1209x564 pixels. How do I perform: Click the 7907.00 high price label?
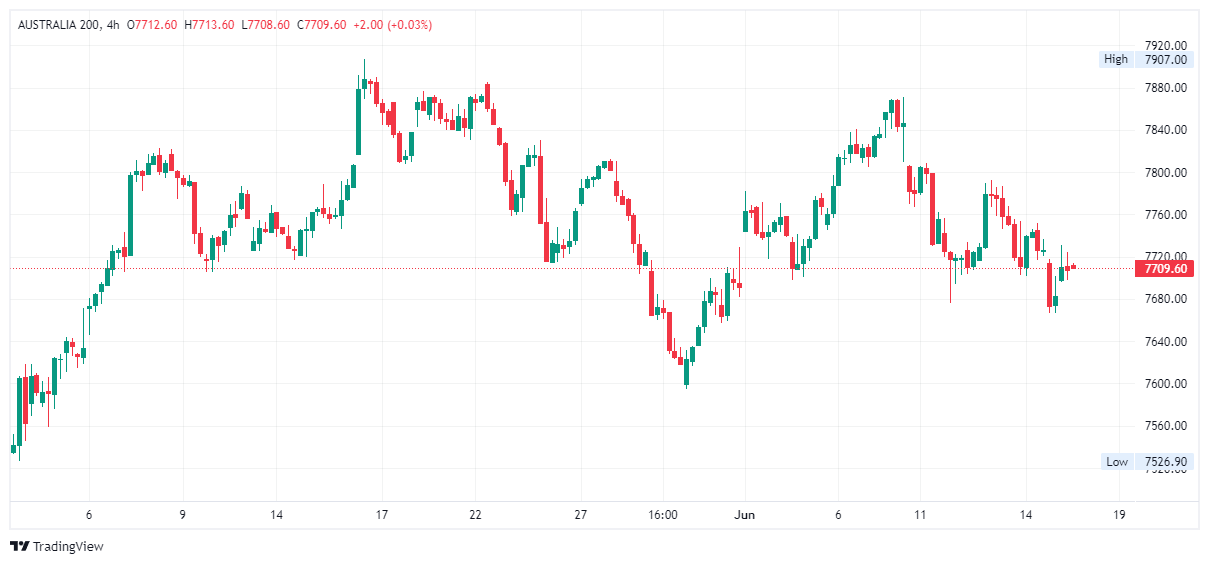pos(1166,59)
